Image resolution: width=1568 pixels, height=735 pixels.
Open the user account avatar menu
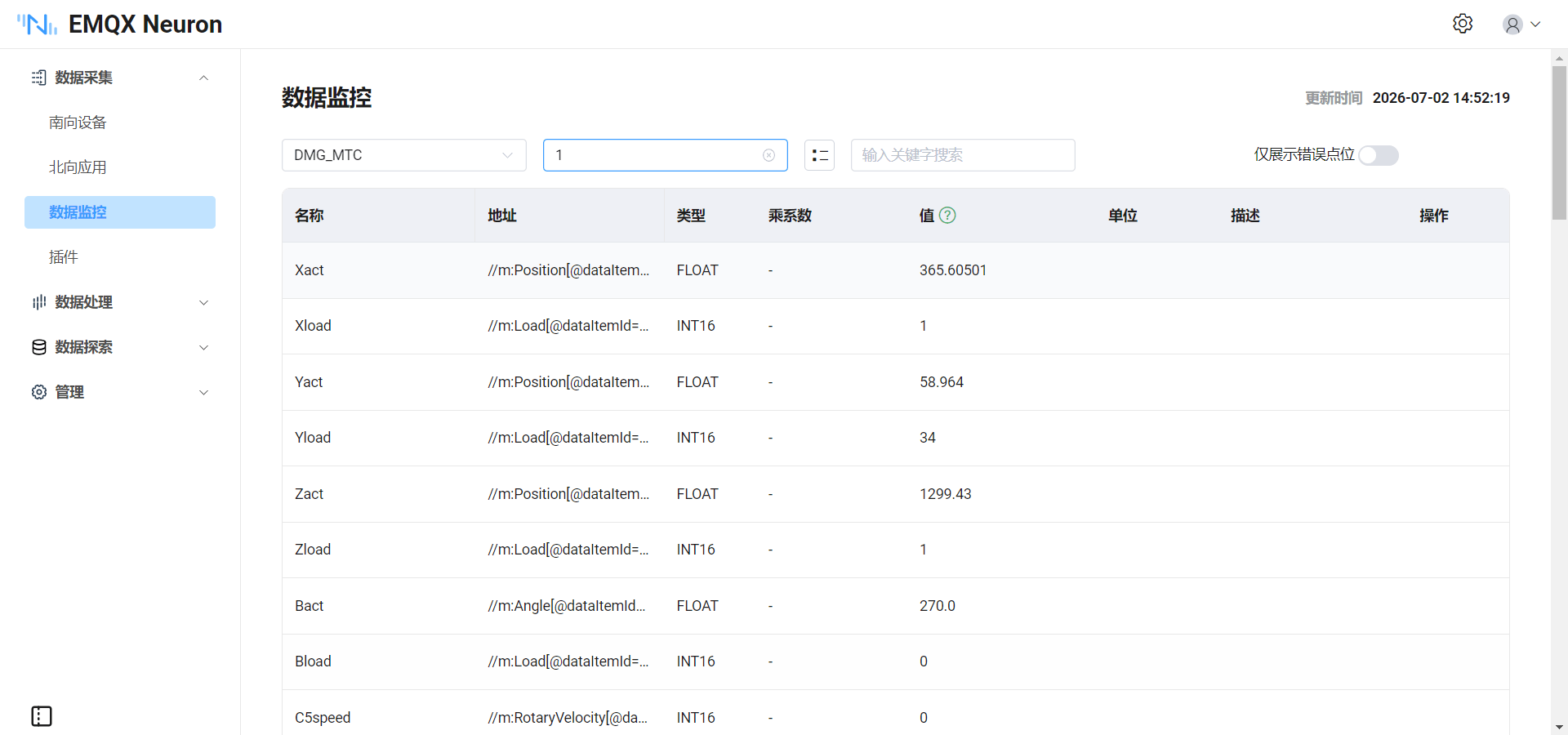pos(1512,24)
